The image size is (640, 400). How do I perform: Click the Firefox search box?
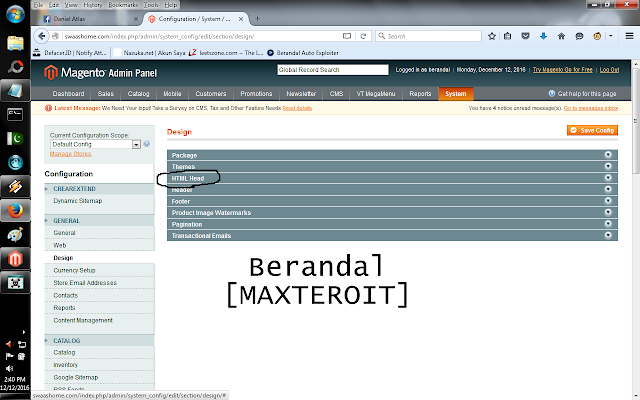point(428,36)
